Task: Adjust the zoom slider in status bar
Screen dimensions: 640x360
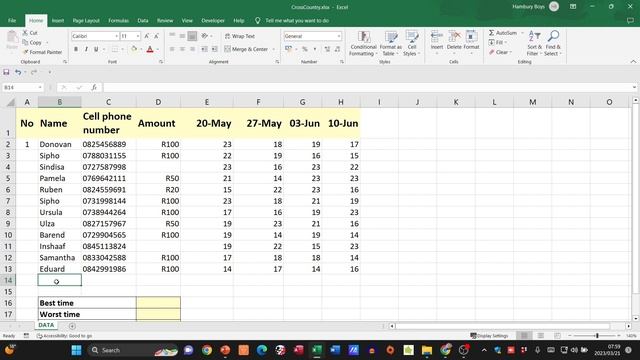Action: pos(597,336)
